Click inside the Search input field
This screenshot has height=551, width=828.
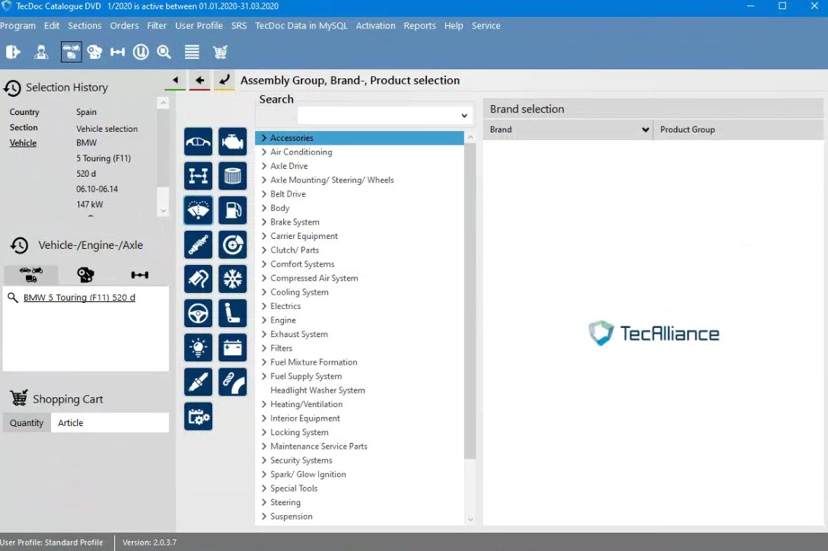click(x=377, y=116)
